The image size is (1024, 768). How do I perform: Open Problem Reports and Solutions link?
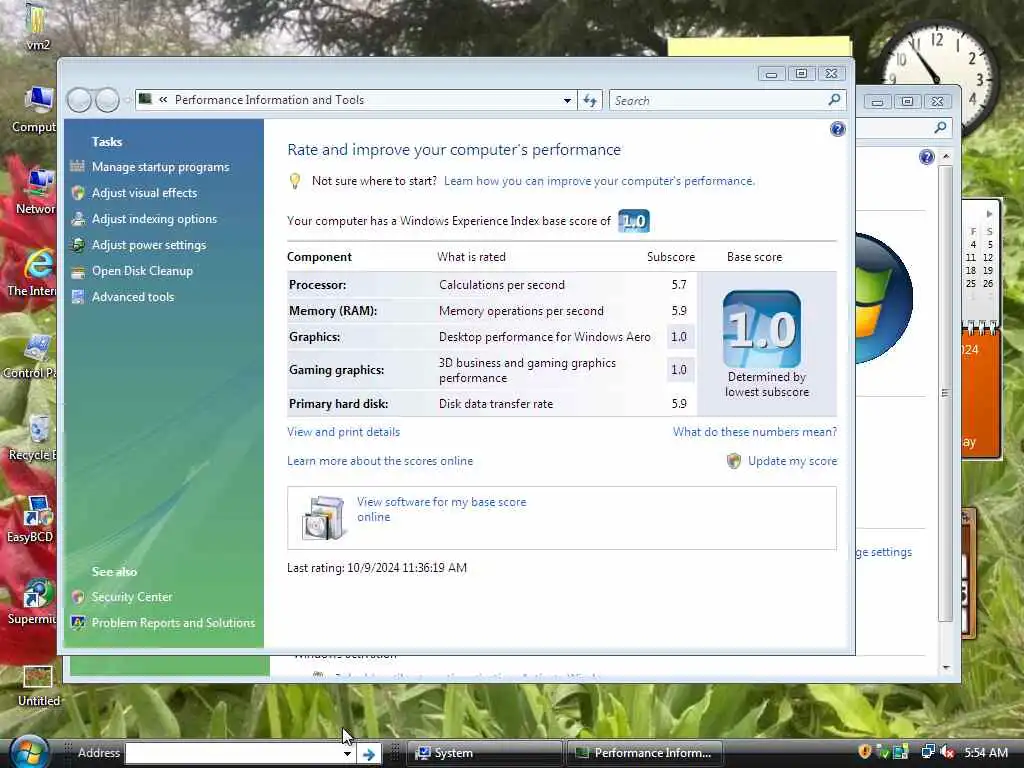173,623
